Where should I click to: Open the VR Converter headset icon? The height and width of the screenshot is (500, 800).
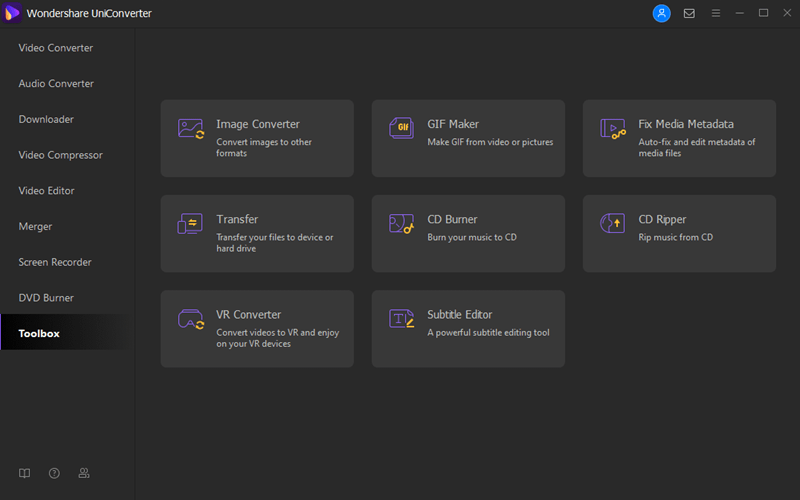191,319
